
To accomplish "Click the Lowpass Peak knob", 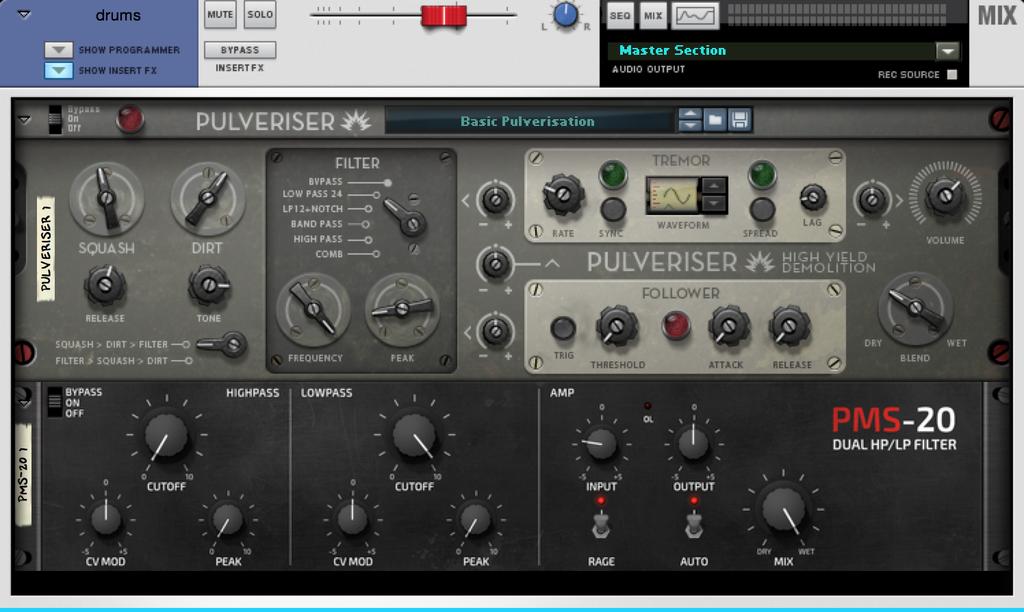I will tap(475, 519).
